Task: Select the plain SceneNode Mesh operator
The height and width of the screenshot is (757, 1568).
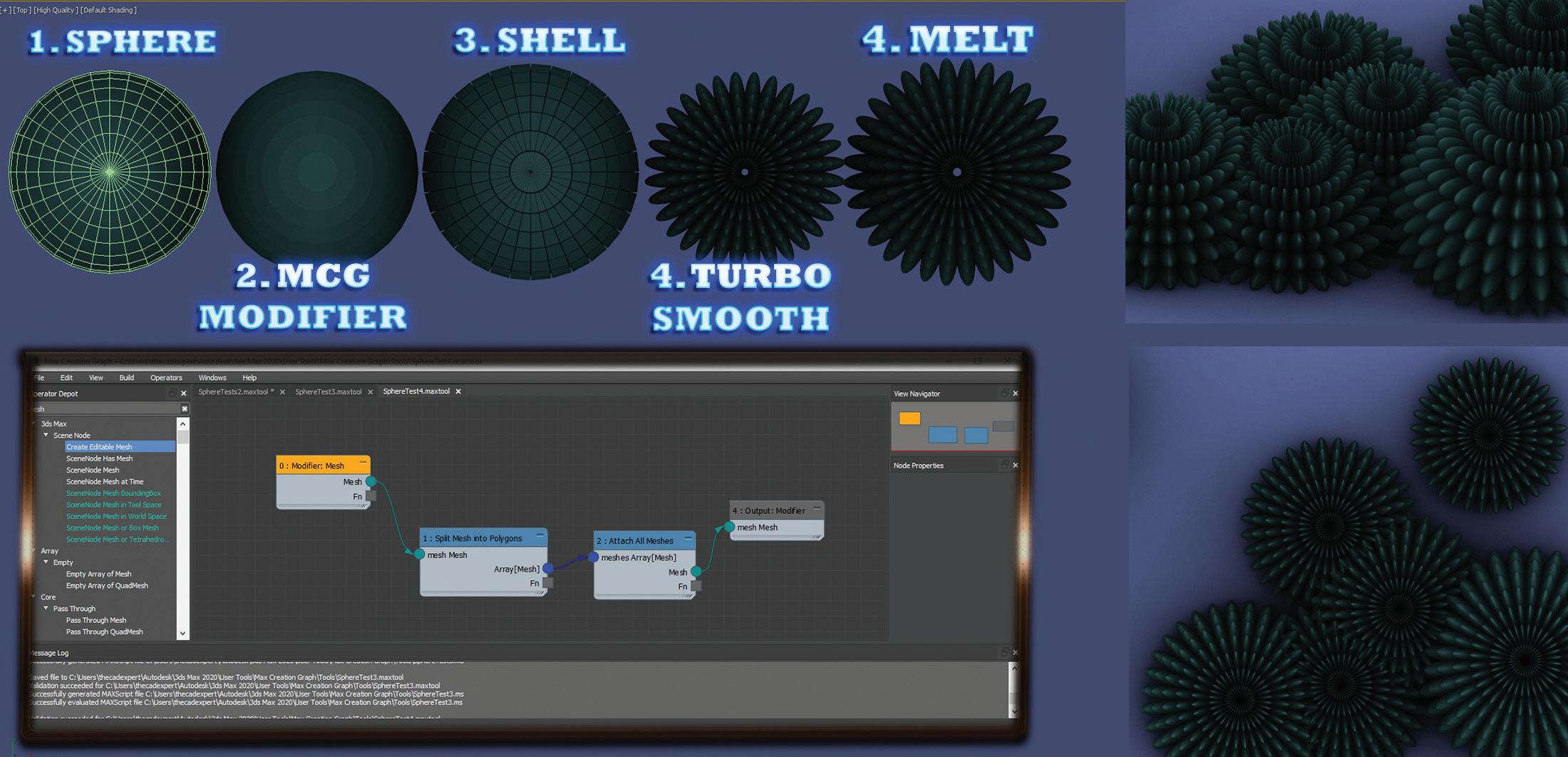Action: 93,470
